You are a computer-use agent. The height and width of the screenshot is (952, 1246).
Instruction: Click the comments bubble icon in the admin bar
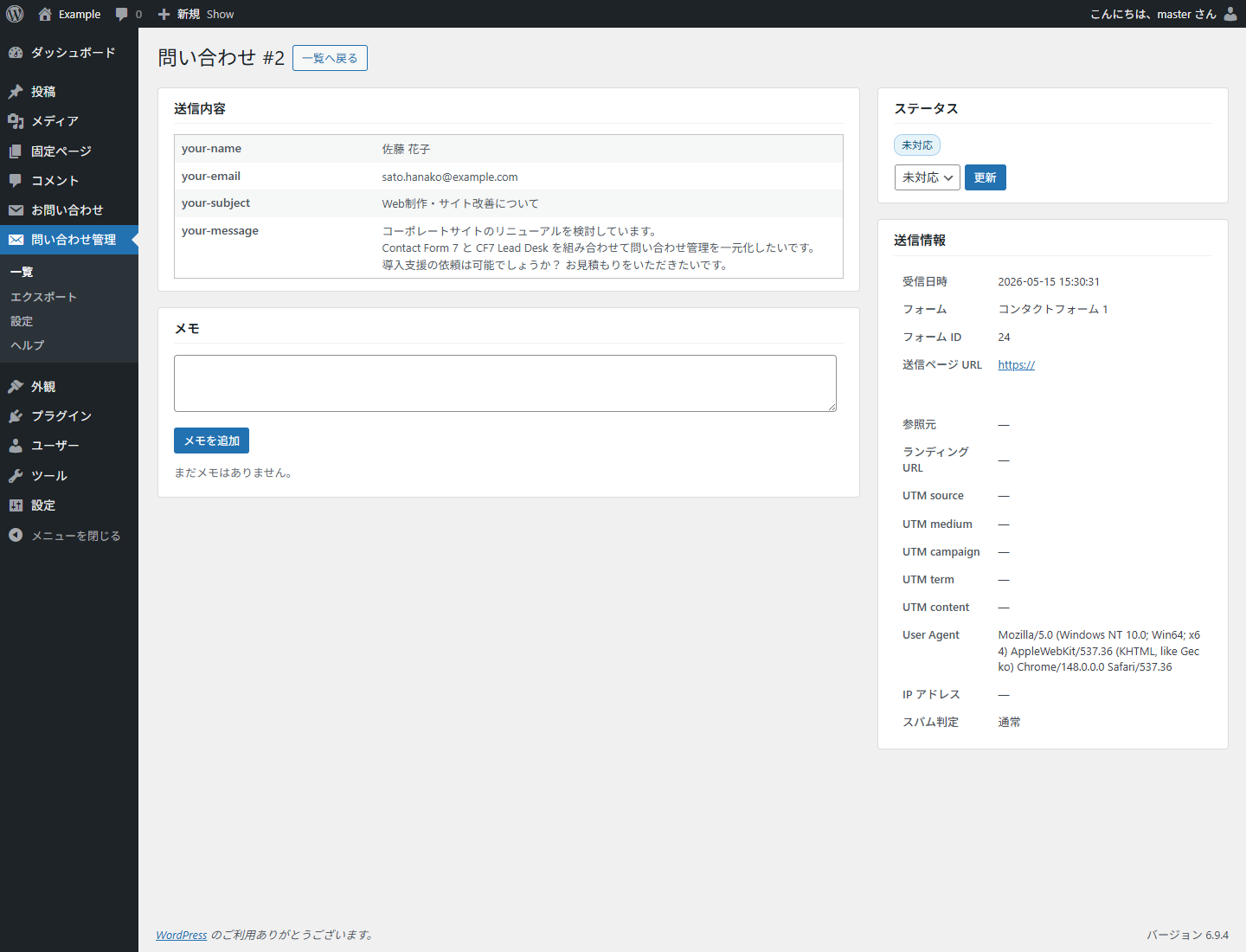click(122, 14)
